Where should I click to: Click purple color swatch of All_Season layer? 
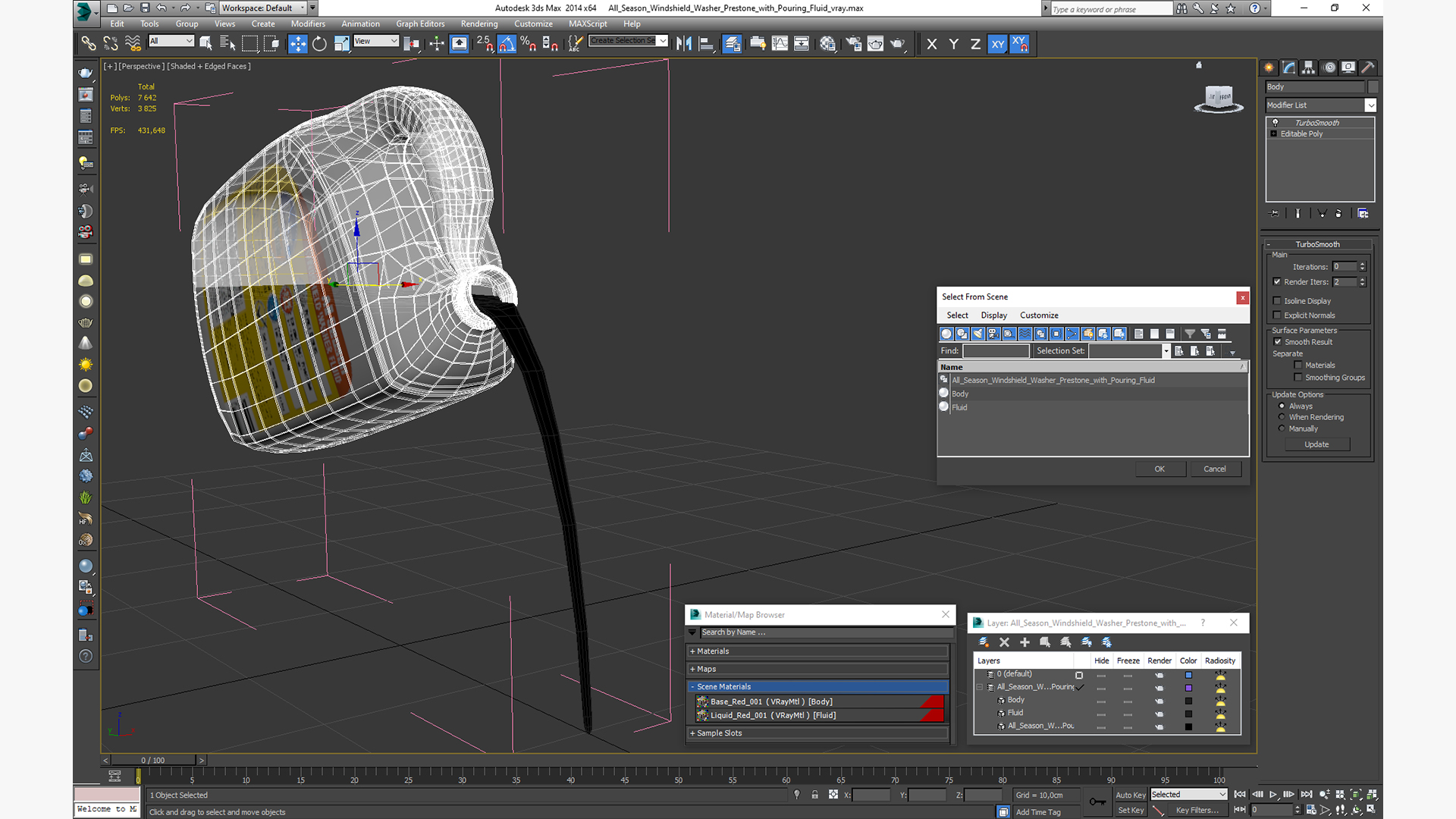[x=1188, y=688]
